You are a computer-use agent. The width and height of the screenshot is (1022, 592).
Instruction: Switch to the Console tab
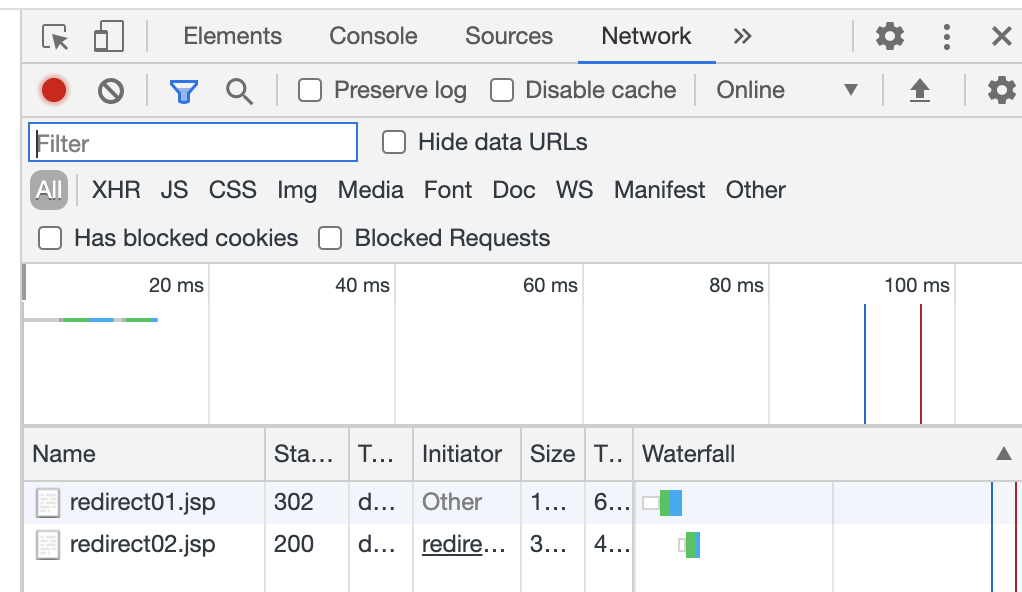tap(373, 36)
